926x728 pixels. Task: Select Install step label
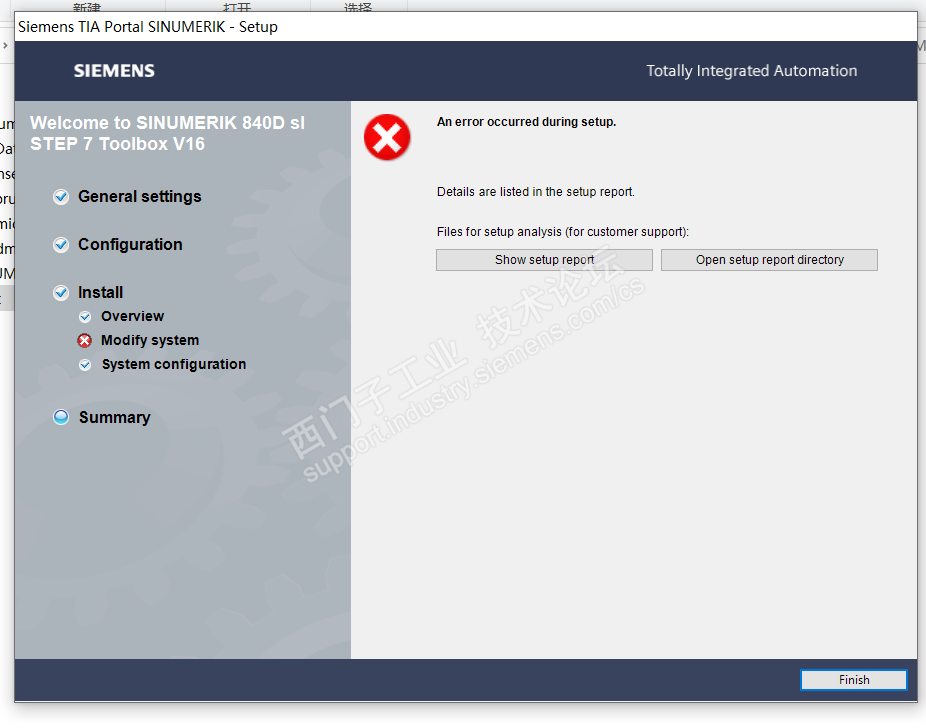(x=100, y=292)
